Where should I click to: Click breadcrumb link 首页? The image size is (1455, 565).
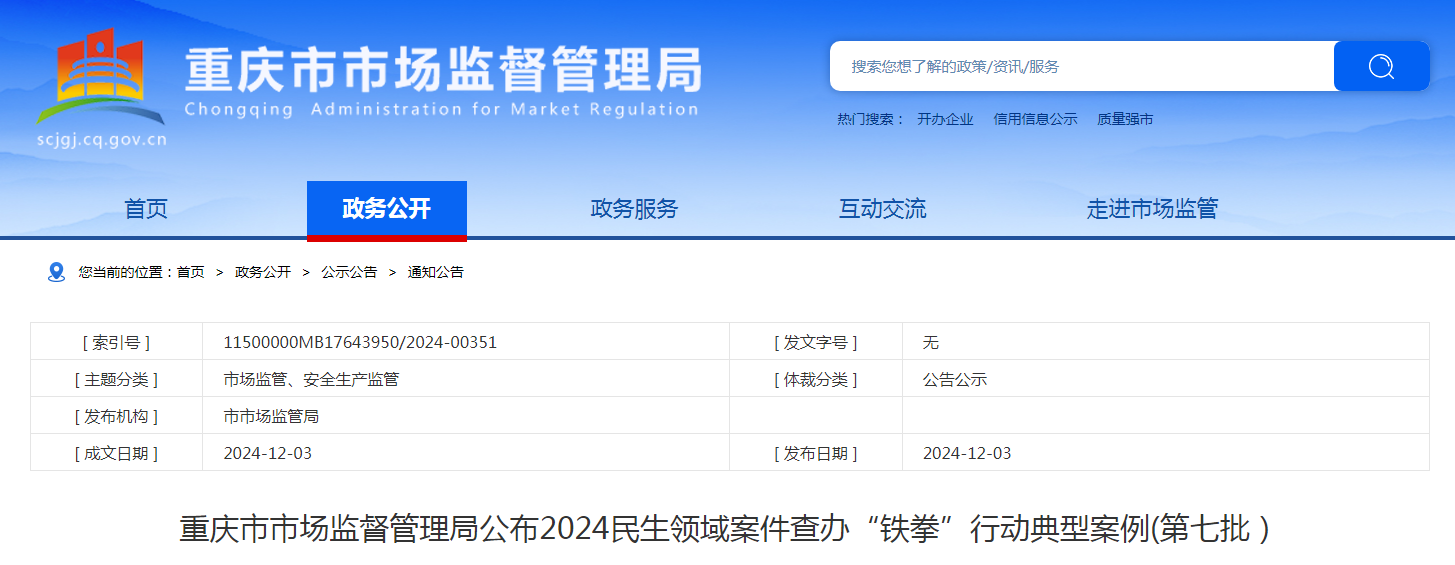(191, 272)
